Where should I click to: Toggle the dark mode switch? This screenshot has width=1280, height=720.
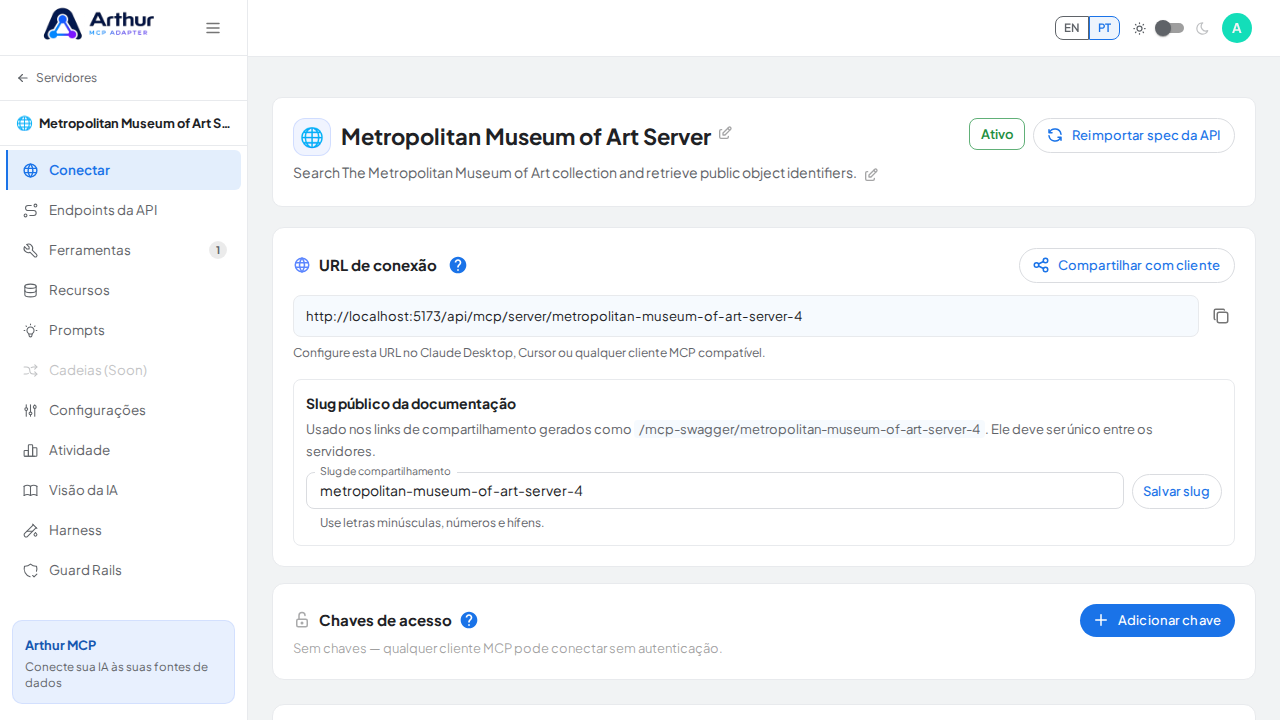[1169, 28]
